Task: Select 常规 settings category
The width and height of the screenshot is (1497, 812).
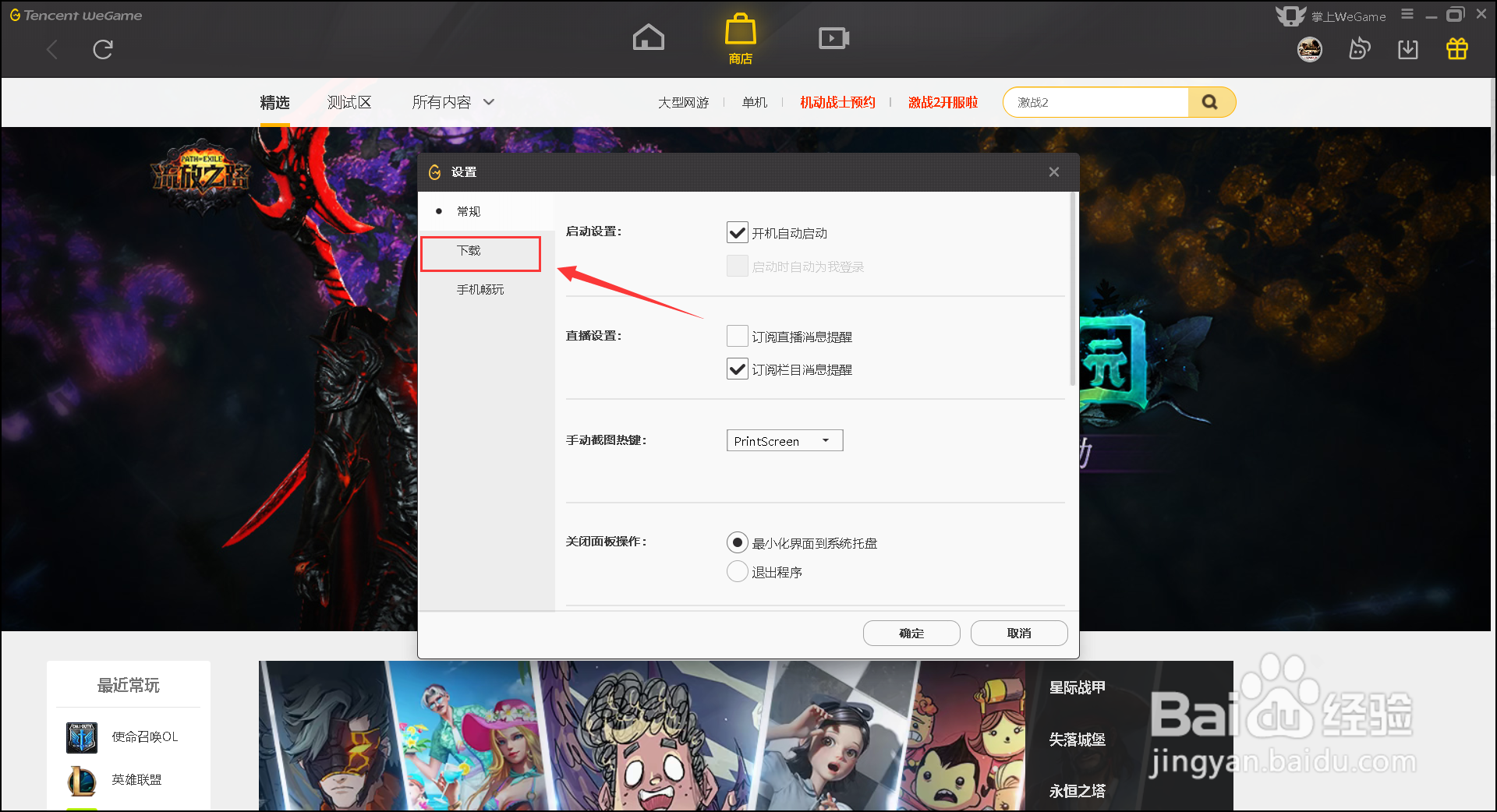Action: point(487,211)
